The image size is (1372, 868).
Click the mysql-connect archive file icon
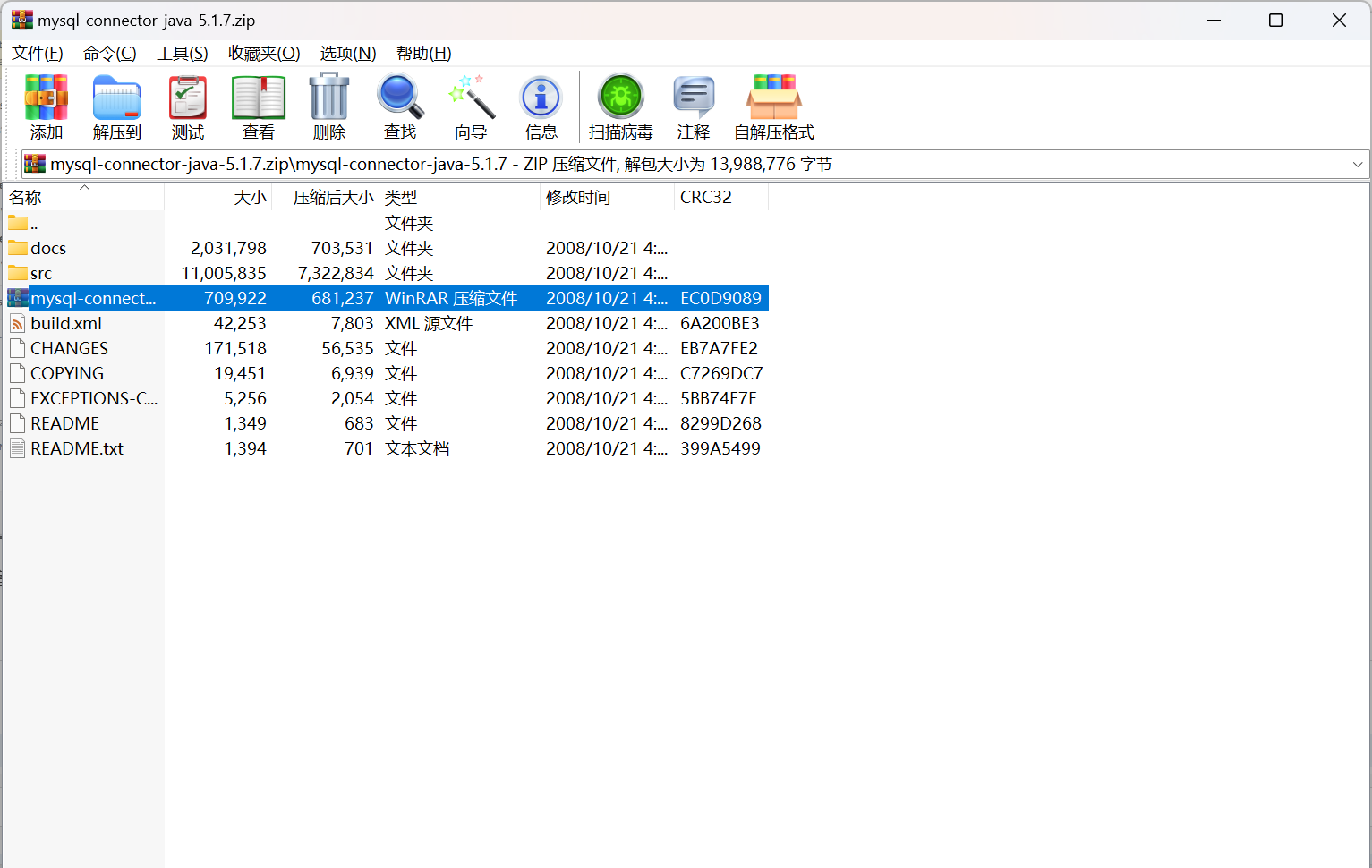(18, 298)
